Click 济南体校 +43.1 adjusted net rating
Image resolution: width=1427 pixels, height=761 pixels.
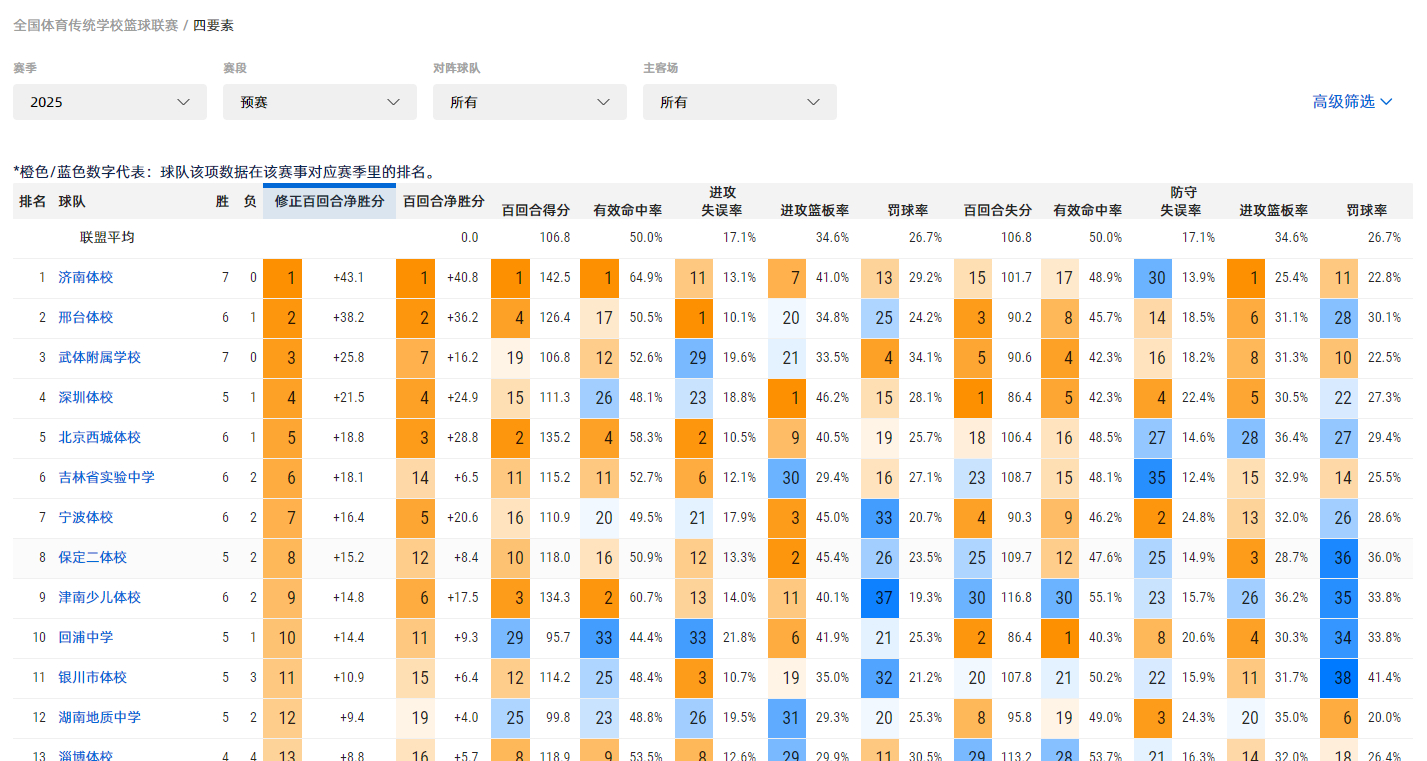click(x=348, y=278)
